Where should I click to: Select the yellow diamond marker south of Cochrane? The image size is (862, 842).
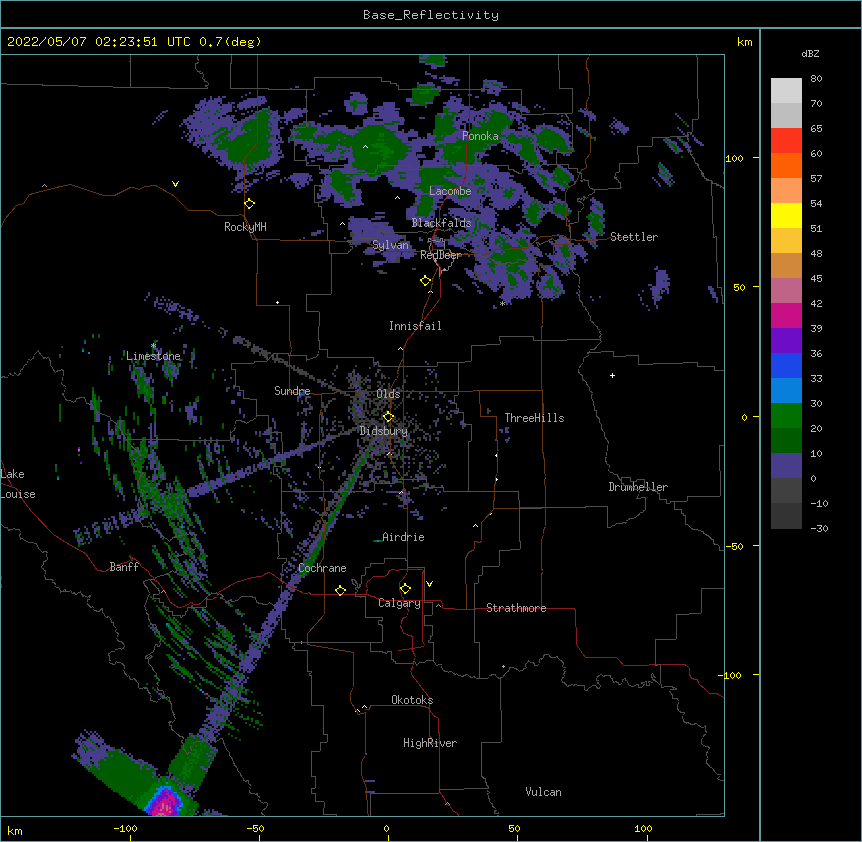tap(340, 590)
